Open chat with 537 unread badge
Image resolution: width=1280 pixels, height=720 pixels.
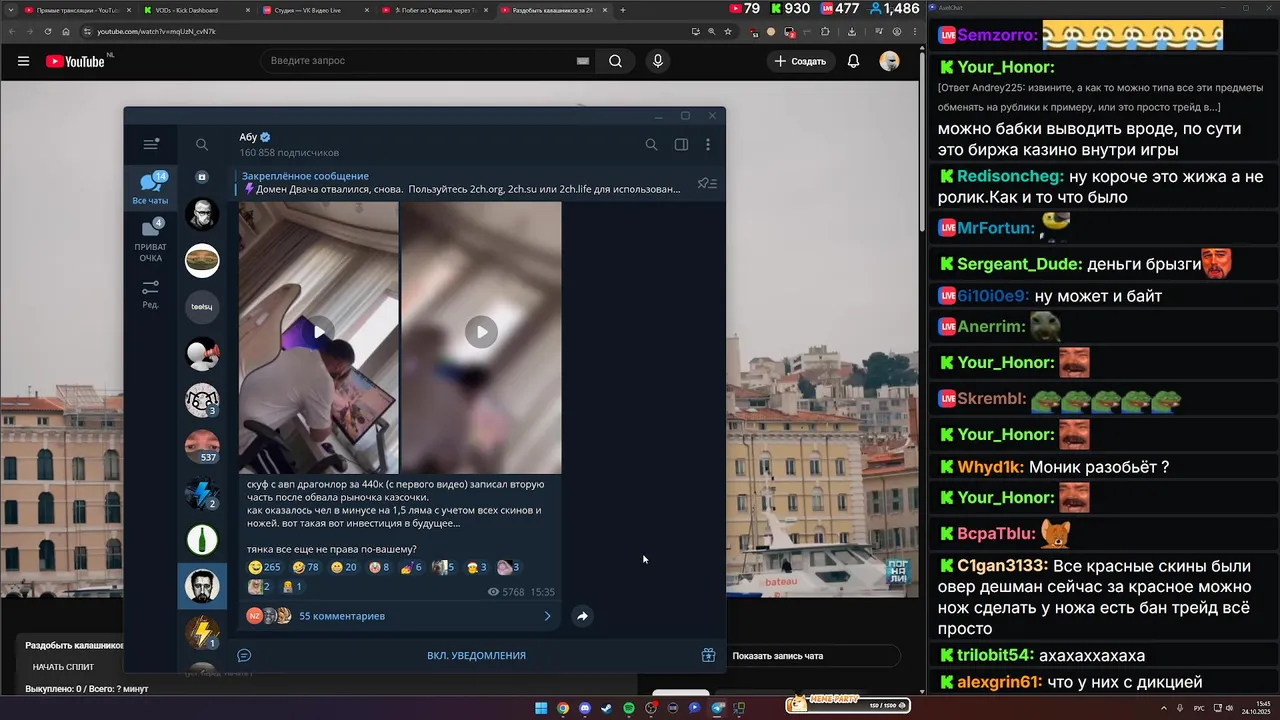pos(202,447)
